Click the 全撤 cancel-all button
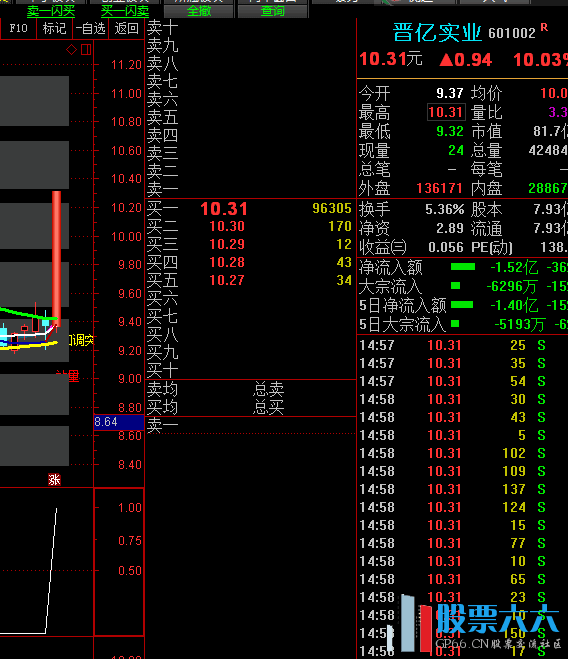This screenshot has height=659, width=568. coord(198,11)
